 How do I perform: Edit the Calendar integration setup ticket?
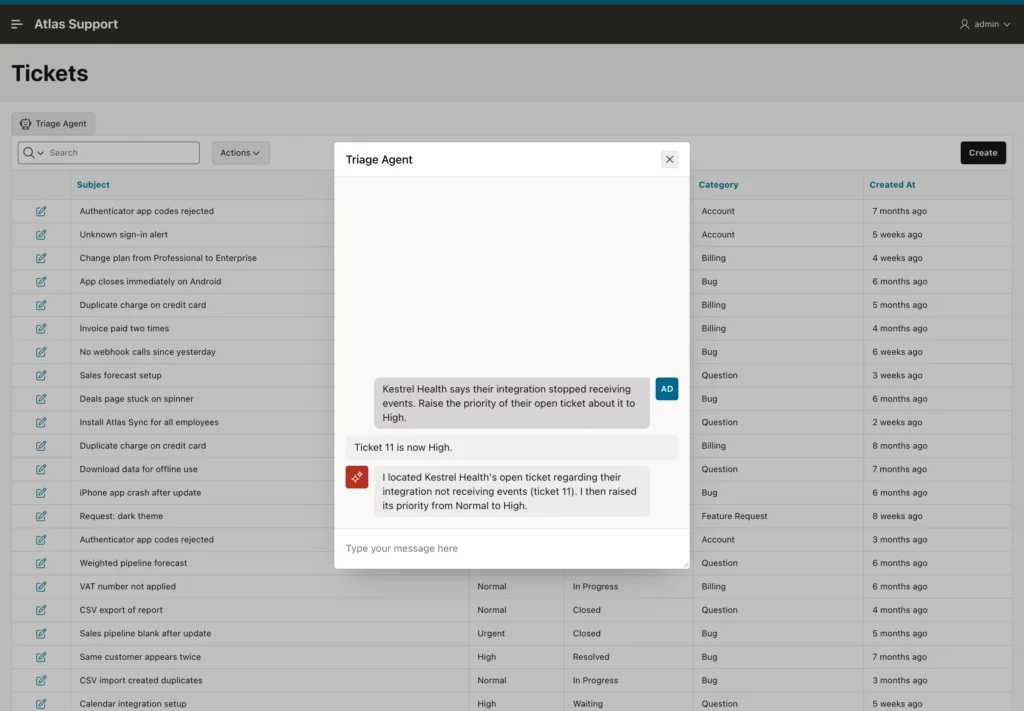tap(41, 704)
